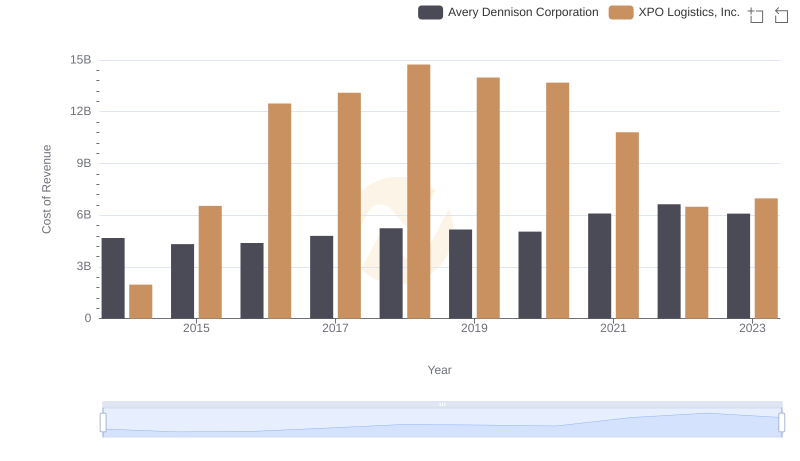This screenshot has width=800, height=461.
Task: Click the Cost of Revenue axis title
Action: pos(47,189)
